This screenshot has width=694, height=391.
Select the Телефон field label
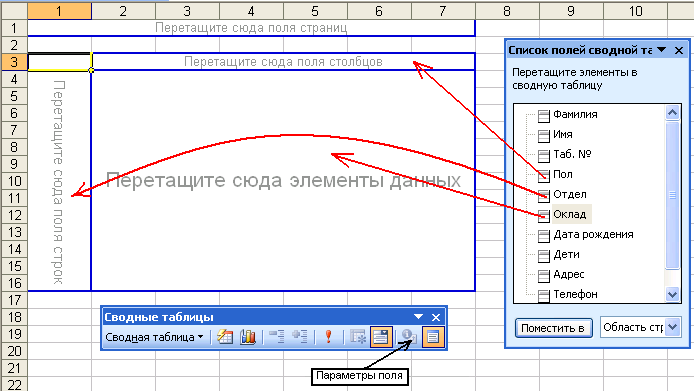tap(575, 294)
